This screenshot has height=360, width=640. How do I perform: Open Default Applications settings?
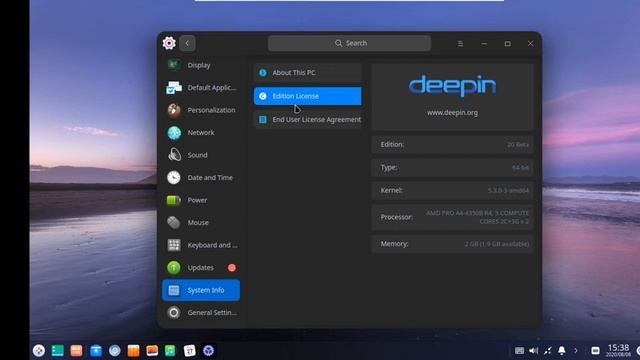[201, 87]
